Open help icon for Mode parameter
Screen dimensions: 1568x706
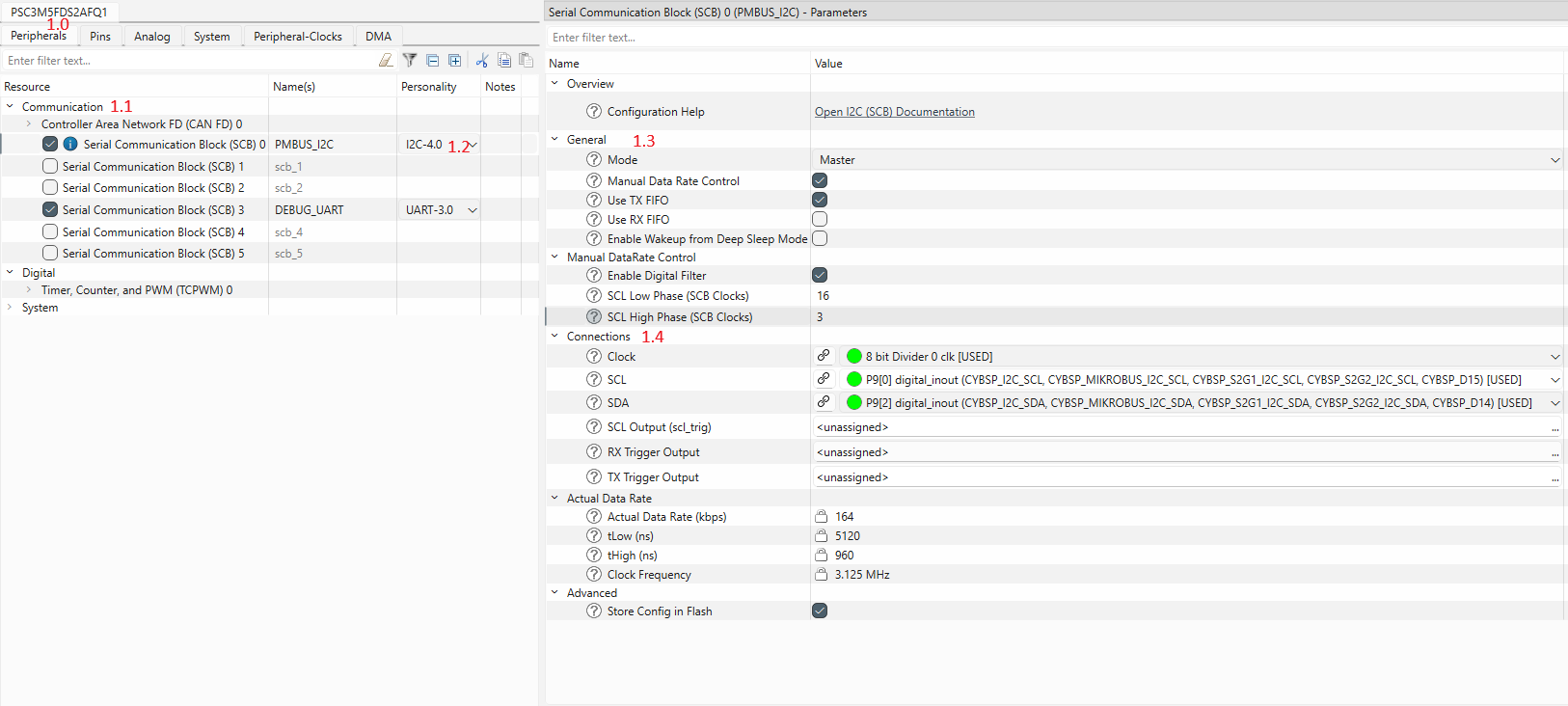coord(594,159)
